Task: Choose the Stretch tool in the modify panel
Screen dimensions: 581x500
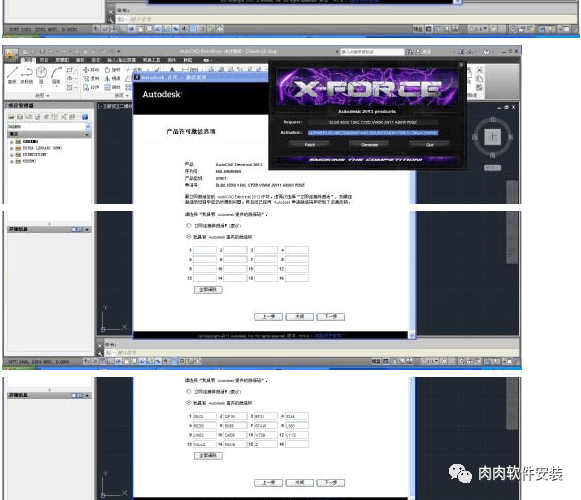Action: click(91, 87)
